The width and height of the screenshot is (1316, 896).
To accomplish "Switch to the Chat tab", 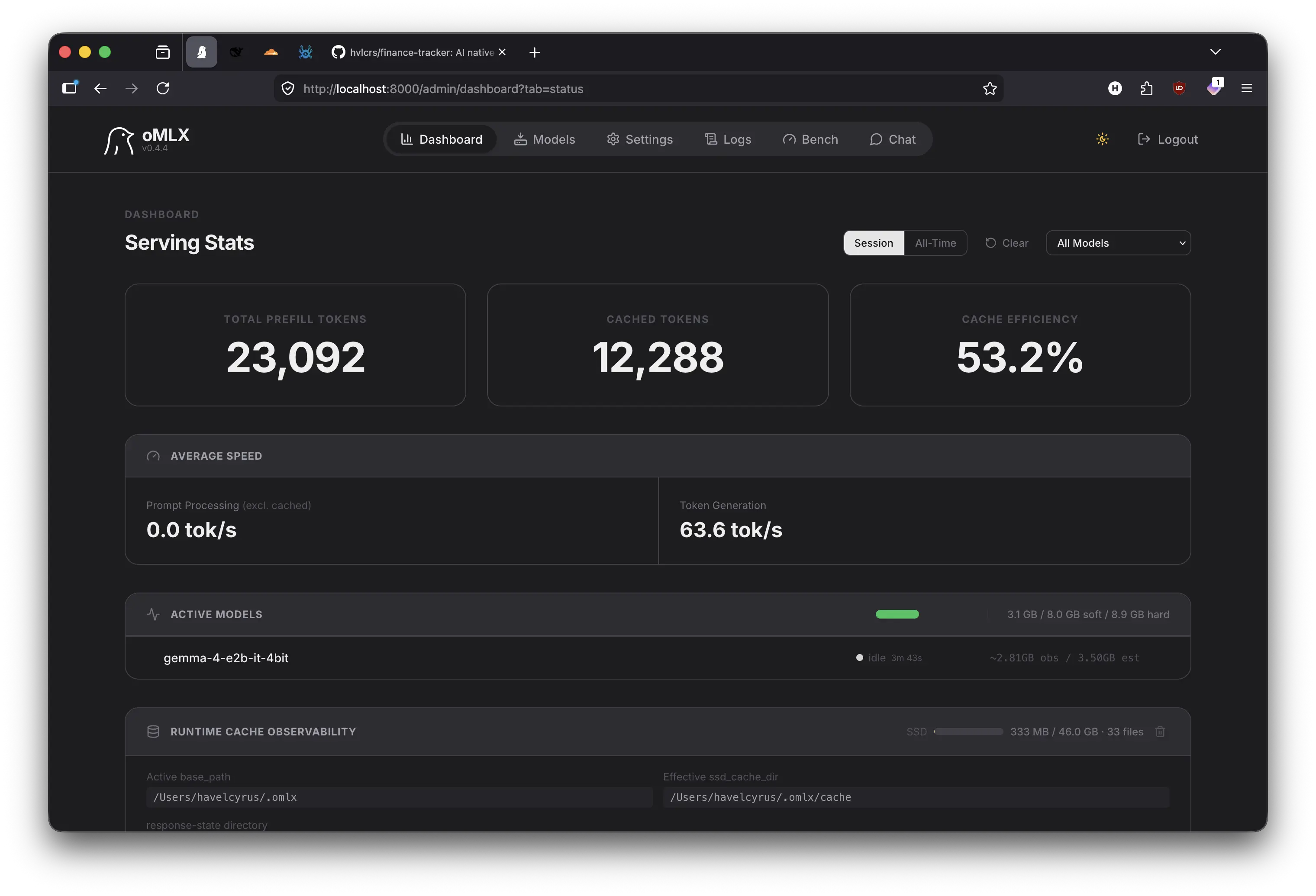I will click(893, 139).
